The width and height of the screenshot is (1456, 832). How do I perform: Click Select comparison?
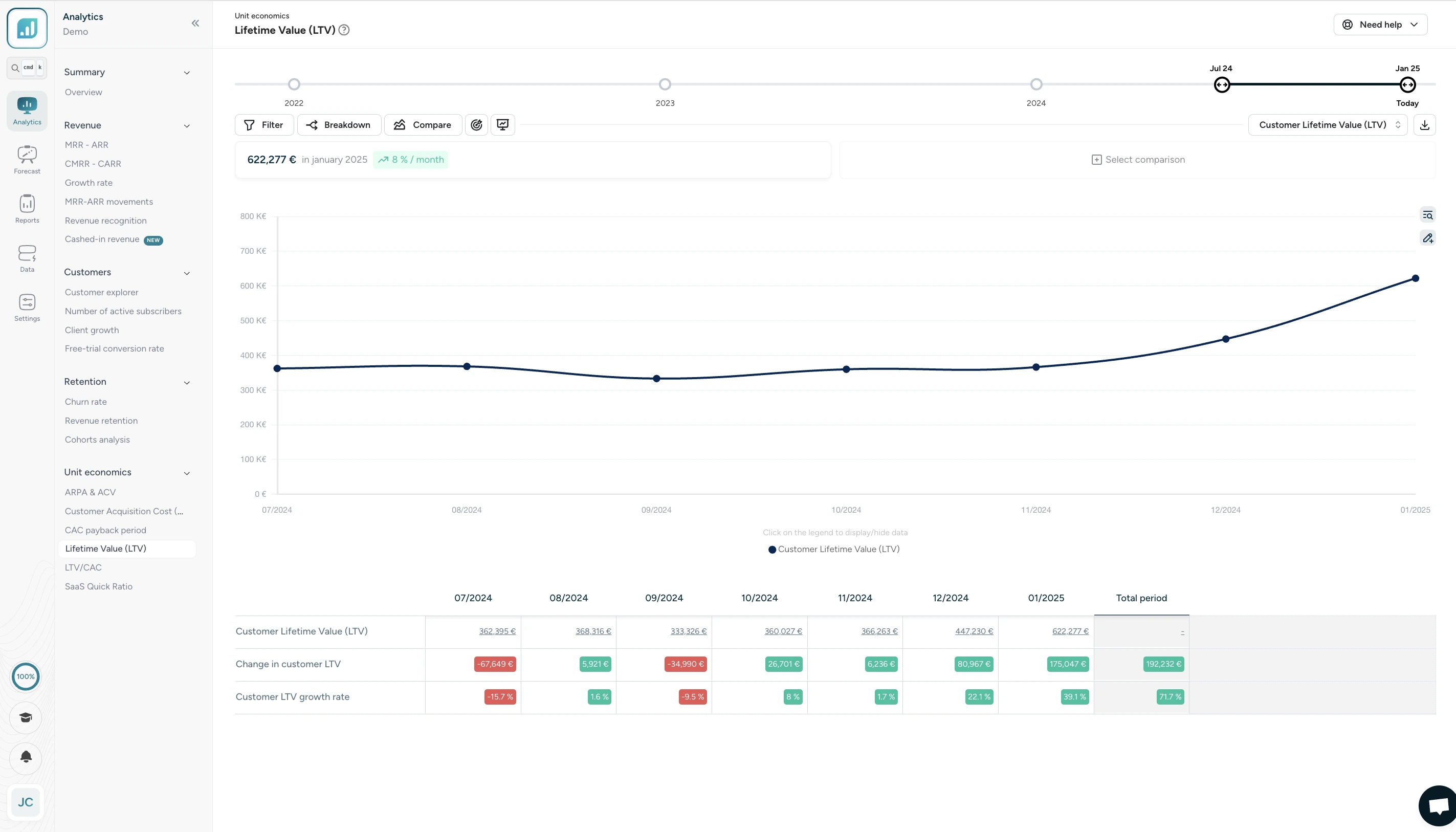point(1138,160)
